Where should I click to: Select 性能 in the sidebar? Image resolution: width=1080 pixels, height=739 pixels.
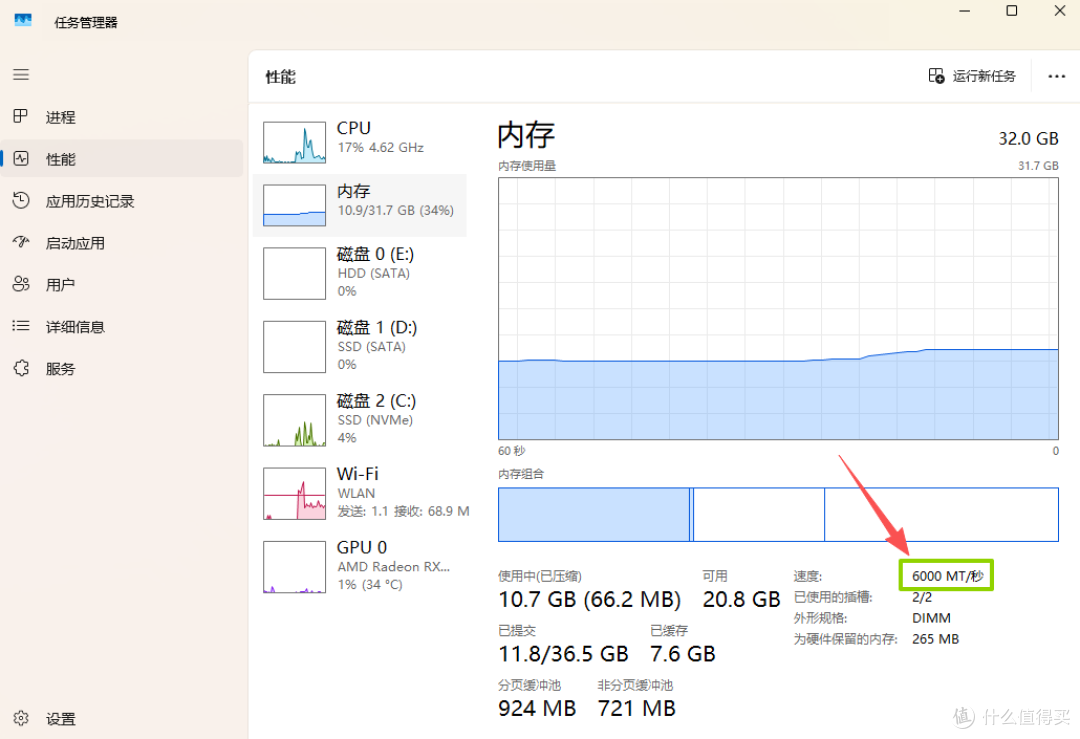pyautogui.click(x=122, y=159)
